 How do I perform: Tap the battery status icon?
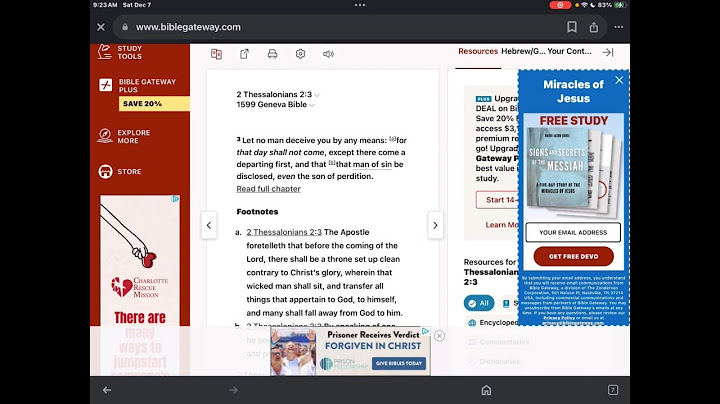coord(620,5)
